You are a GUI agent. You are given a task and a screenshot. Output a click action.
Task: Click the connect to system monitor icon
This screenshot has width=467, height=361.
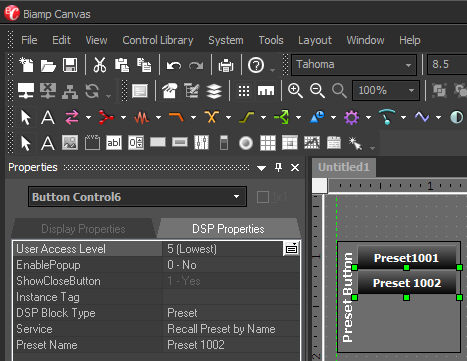click(26, 91)
